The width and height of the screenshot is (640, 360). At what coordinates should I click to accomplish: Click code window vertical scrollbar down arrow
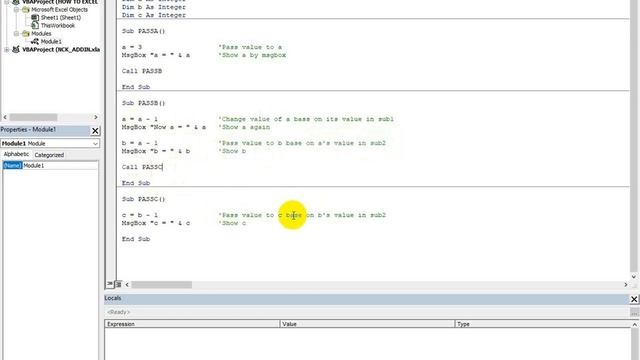pyautogui.click(x=634, y=276)
